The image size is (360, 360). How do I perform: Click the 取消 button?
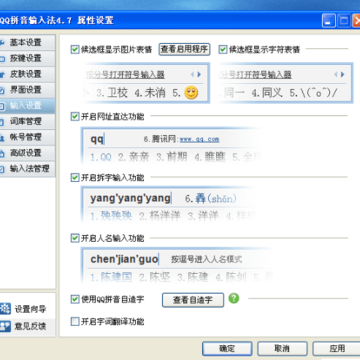point(282,349)
